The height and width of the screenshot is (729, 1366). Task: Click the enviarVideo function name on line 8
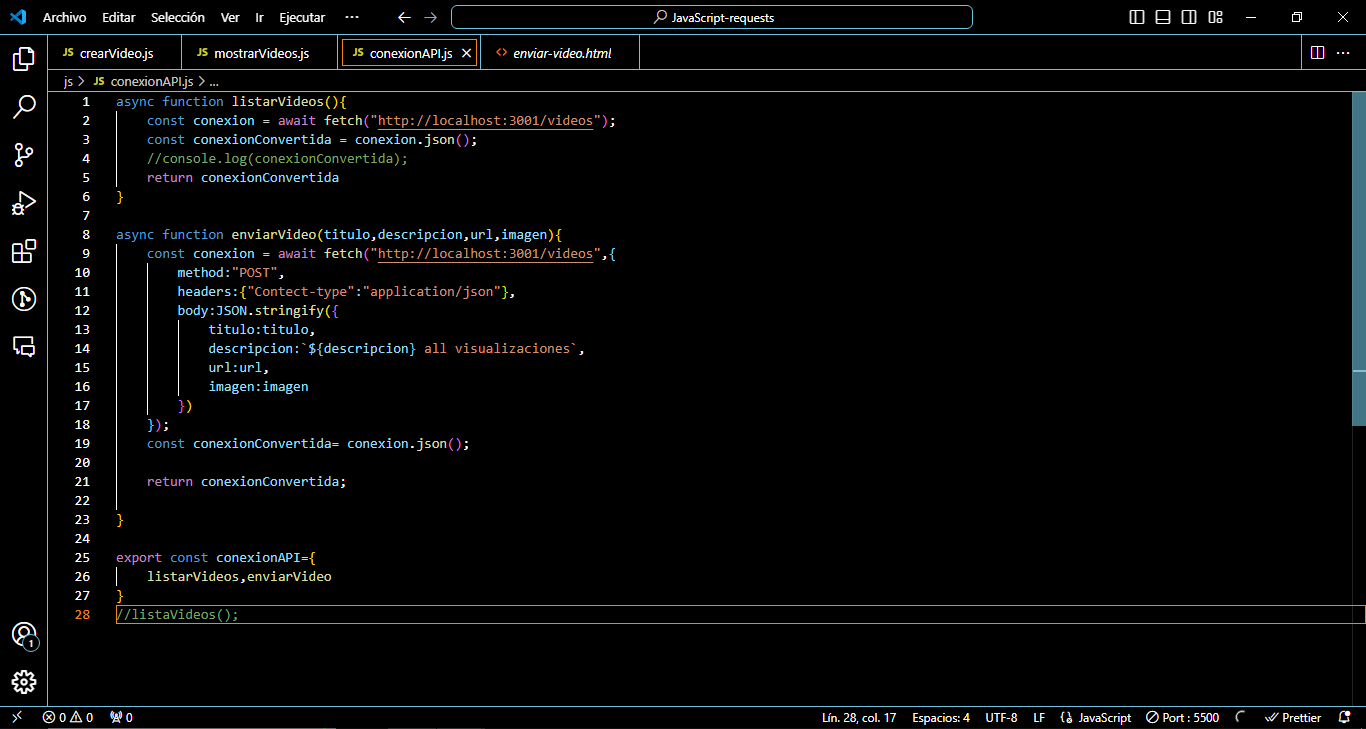click(274, 234)
